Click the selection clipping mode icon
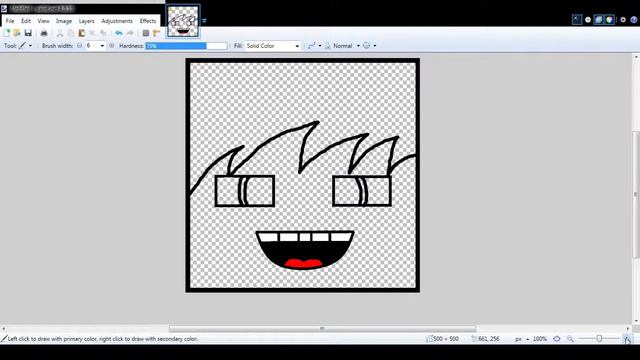The height and width of the screenshot is (360, 640). [x=367, y=46]
